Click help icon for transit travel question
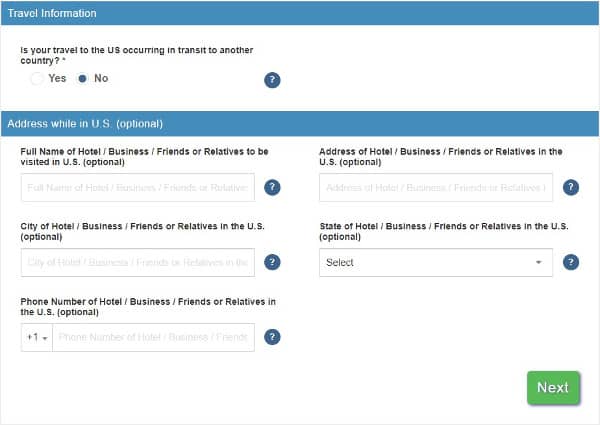Image resolution: width=600 pixels, height=425 pixels. (272, 80)
